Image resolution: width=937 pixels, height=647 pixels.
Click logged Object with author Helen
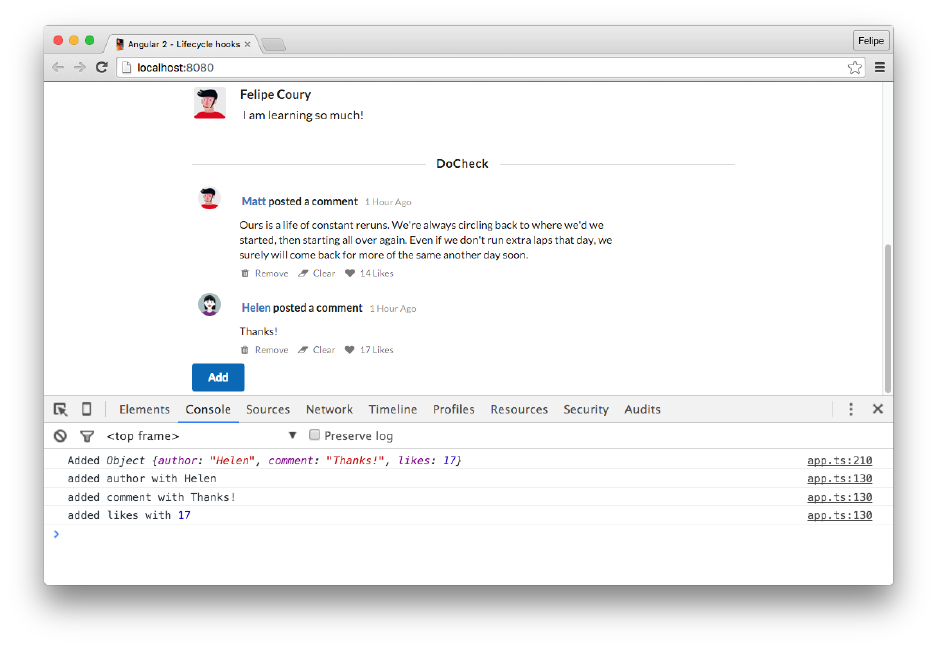[x=284, y=460]
